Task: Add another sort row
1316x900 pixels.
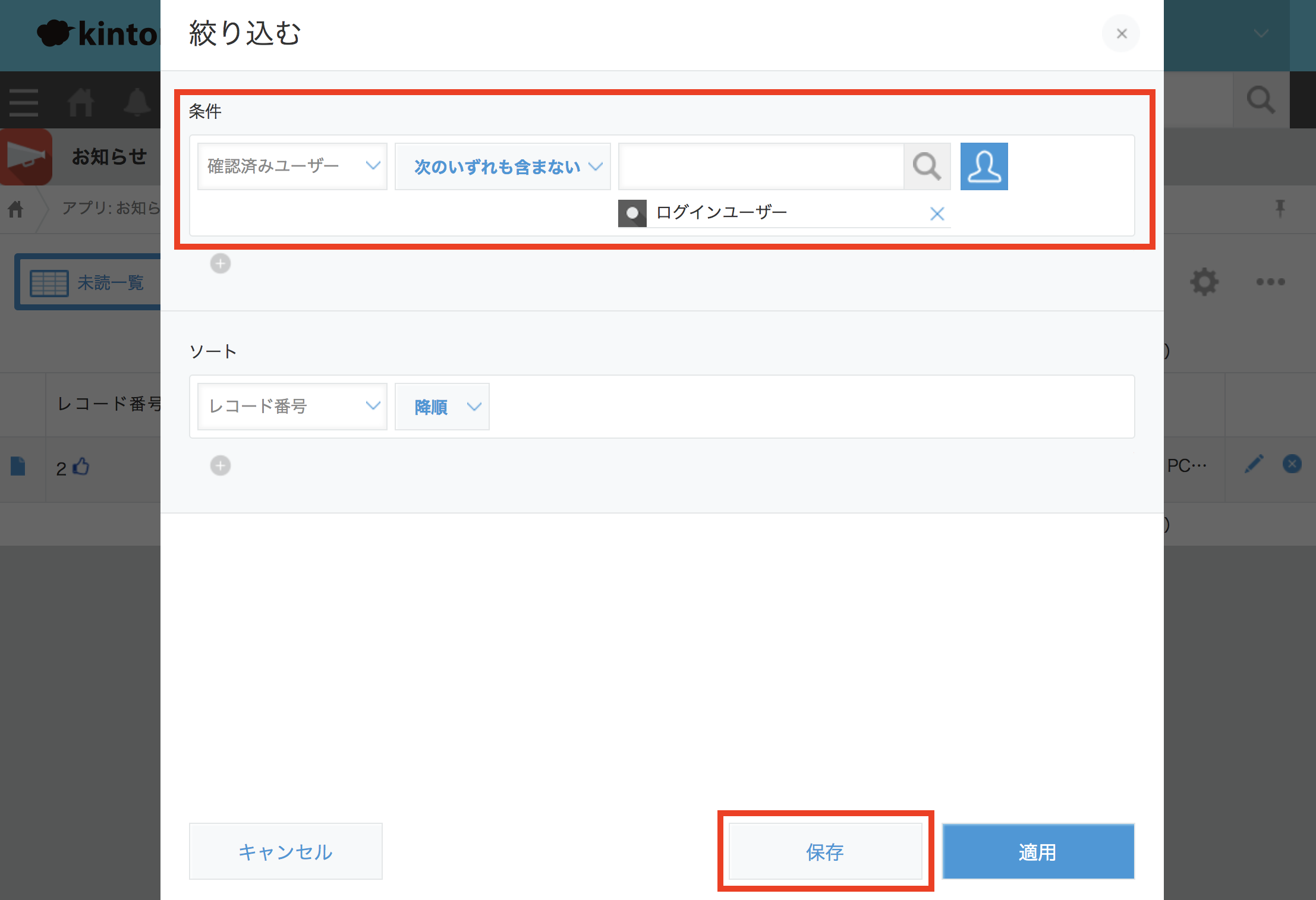Action: pos(221,465)
